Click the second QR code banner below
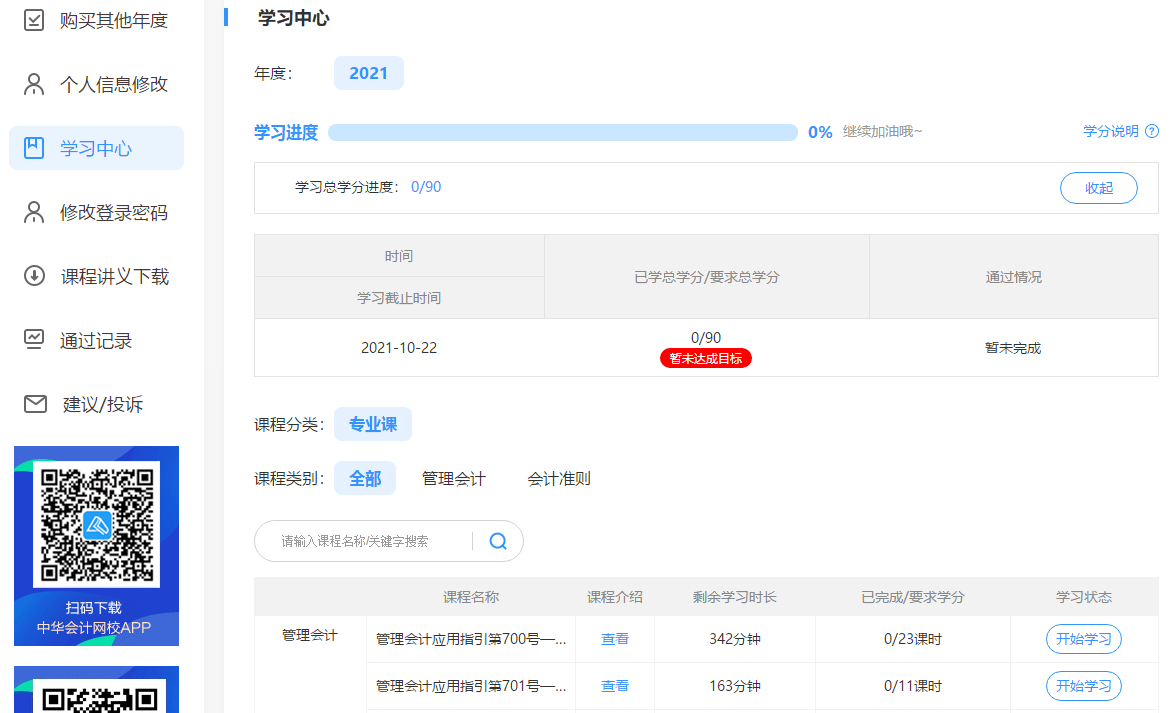This screenshot has width=1172, height=713. pyautogui.click(x=96, y=689)
